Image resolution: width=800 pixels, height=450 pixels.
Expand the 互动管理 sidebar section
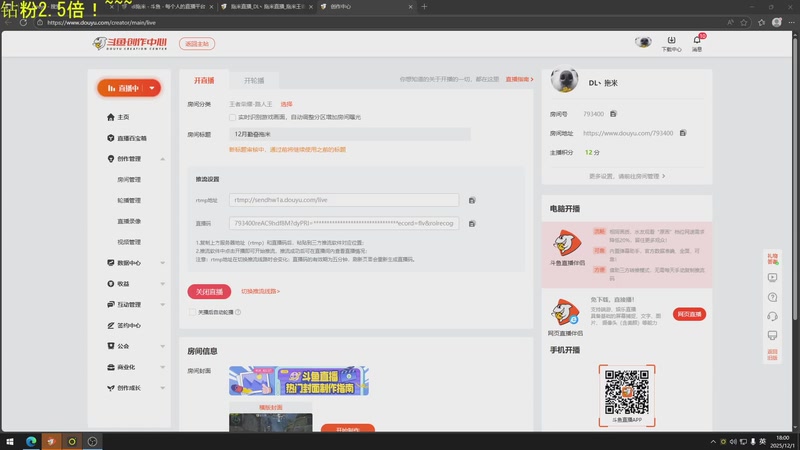pyautogui.click(x=162, y=305)
